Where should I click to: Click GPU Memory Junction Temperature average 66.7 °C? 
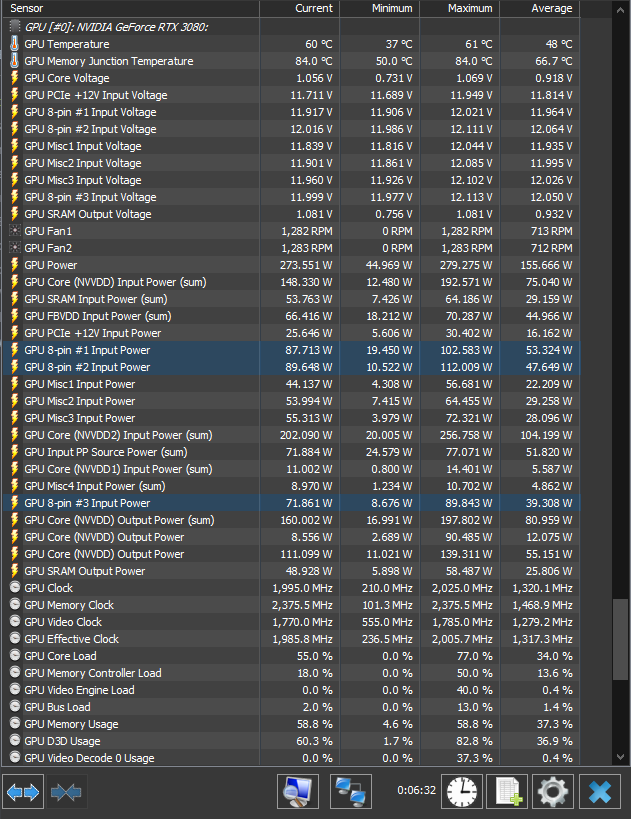[x=554, y=61]
